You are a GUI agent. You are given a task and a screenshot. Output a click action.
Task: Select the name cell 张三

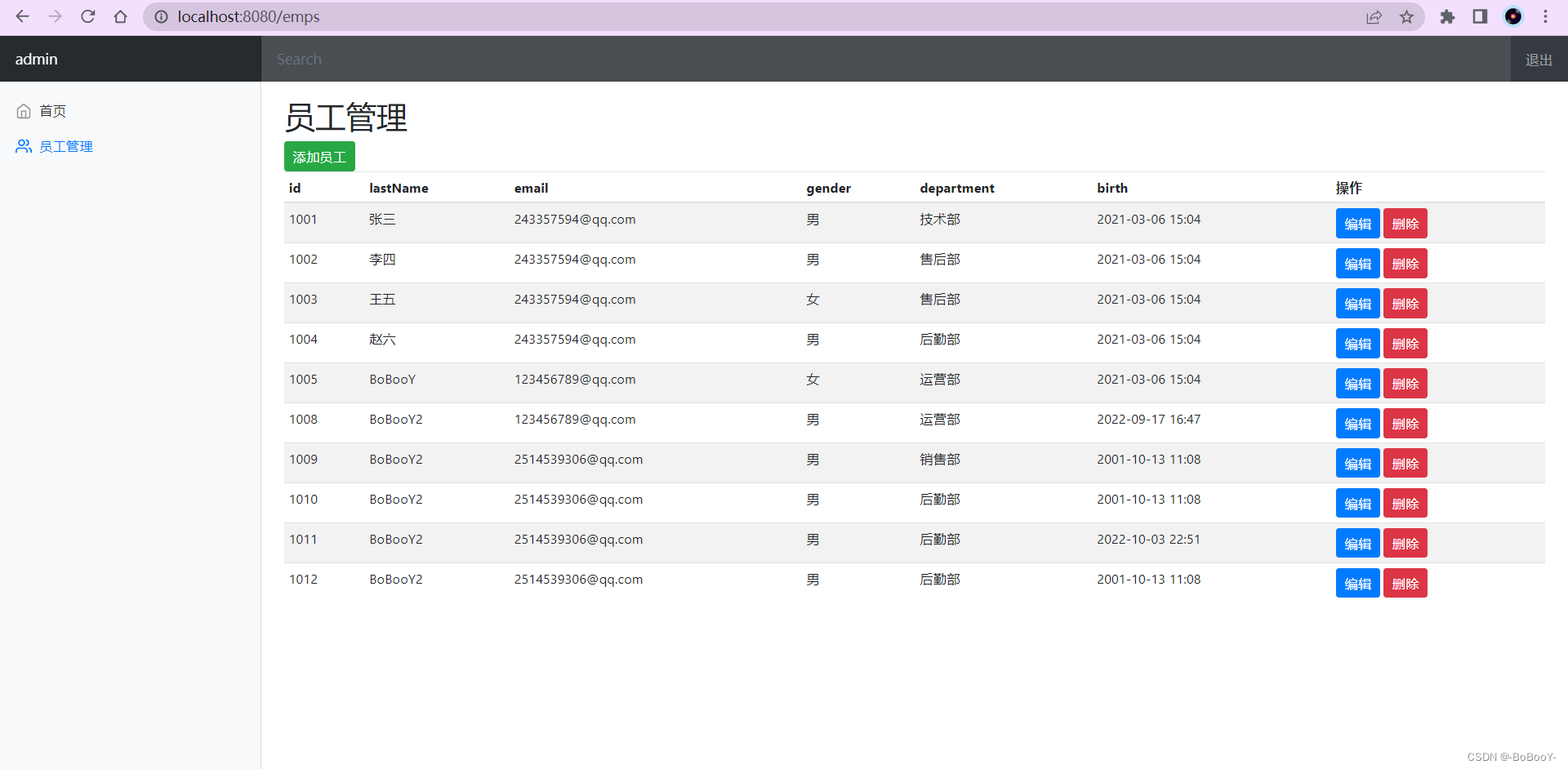pyautogui.click(x=382, y=219)
